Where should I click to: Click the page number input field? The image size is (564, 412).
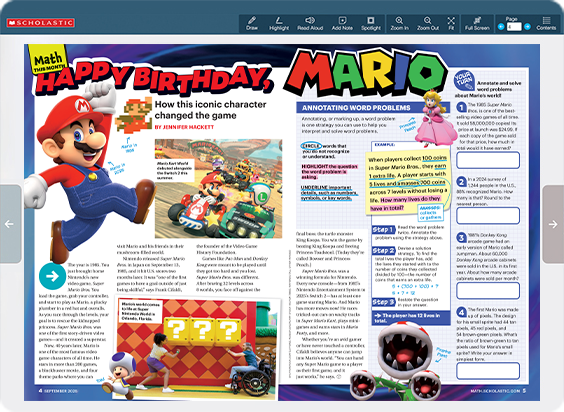coord(514,27)
